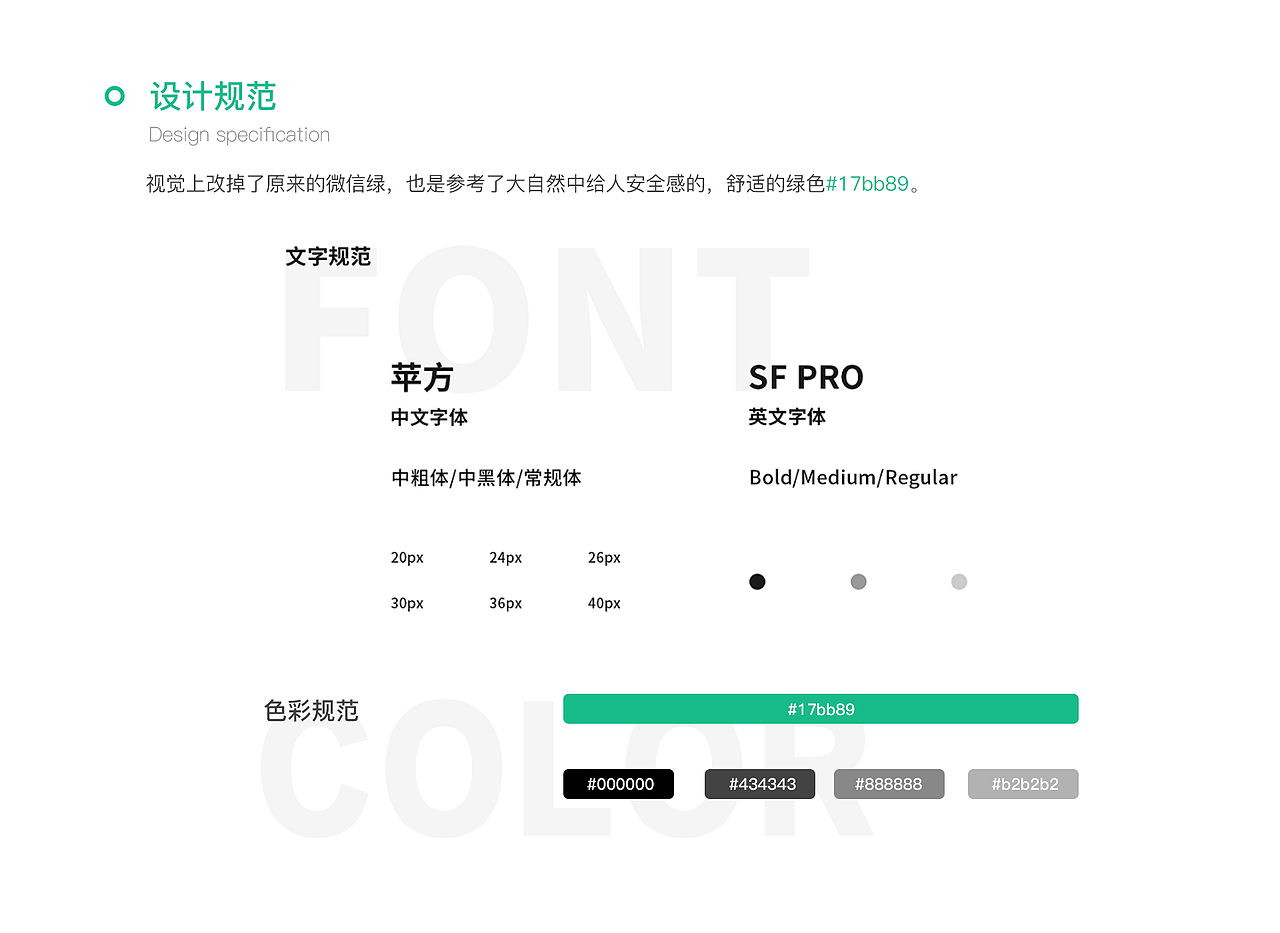This screenshot has width=1280, height=933.
Task: Click the 苹方 Chinese font sample
Action: coord(422,377)
